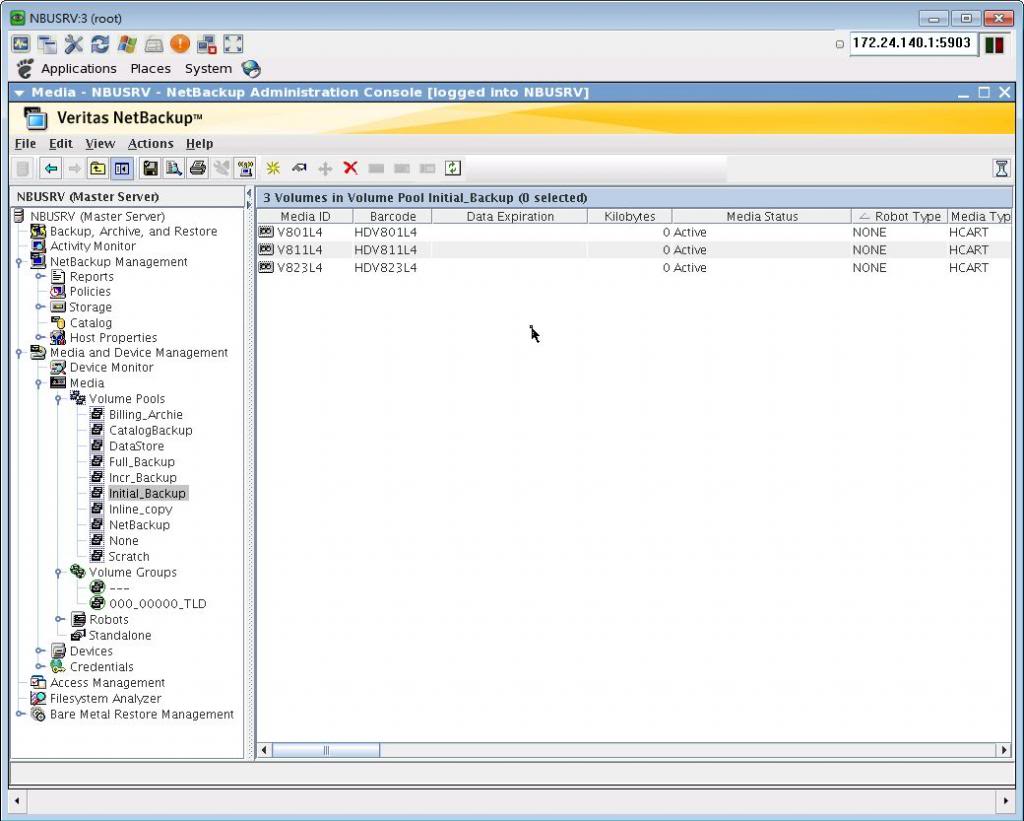
Task: Collapse Media and Device Management node
Action: [20, 353]
